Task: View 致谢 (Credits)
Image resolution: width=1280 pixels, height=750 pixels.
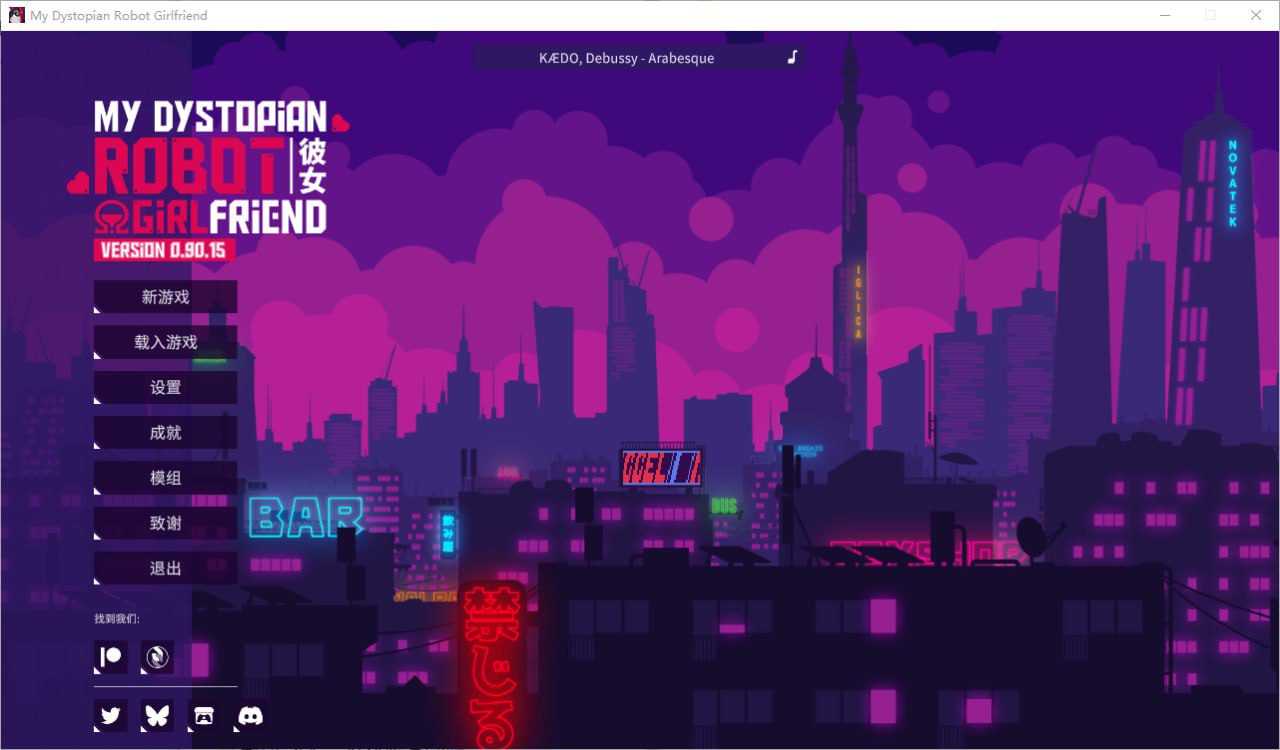Action: click(x=164, y=522)
